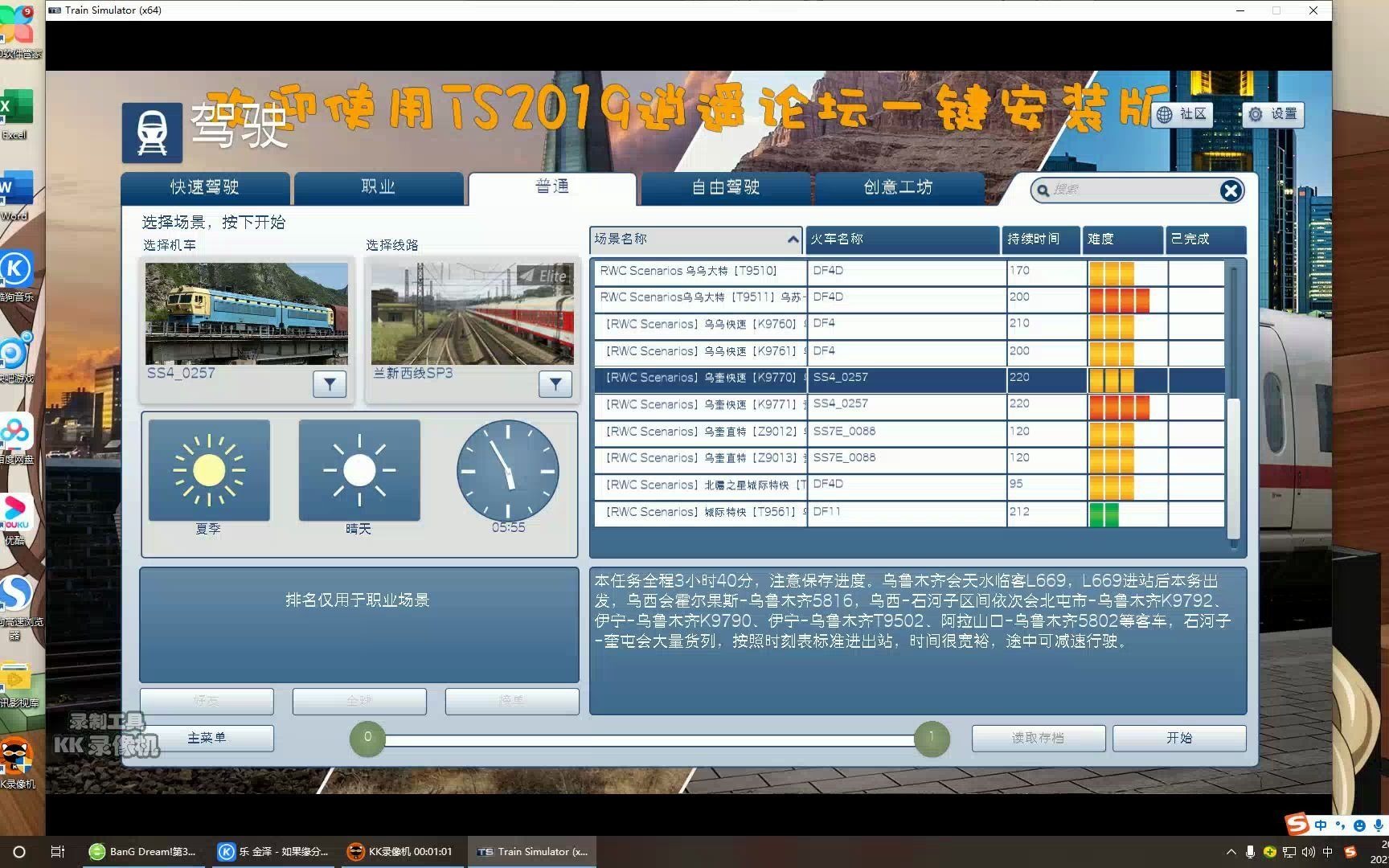Select the 夏季 season sun icon
This screenshot has width=1389, height=868.
[x=209, y=470]
